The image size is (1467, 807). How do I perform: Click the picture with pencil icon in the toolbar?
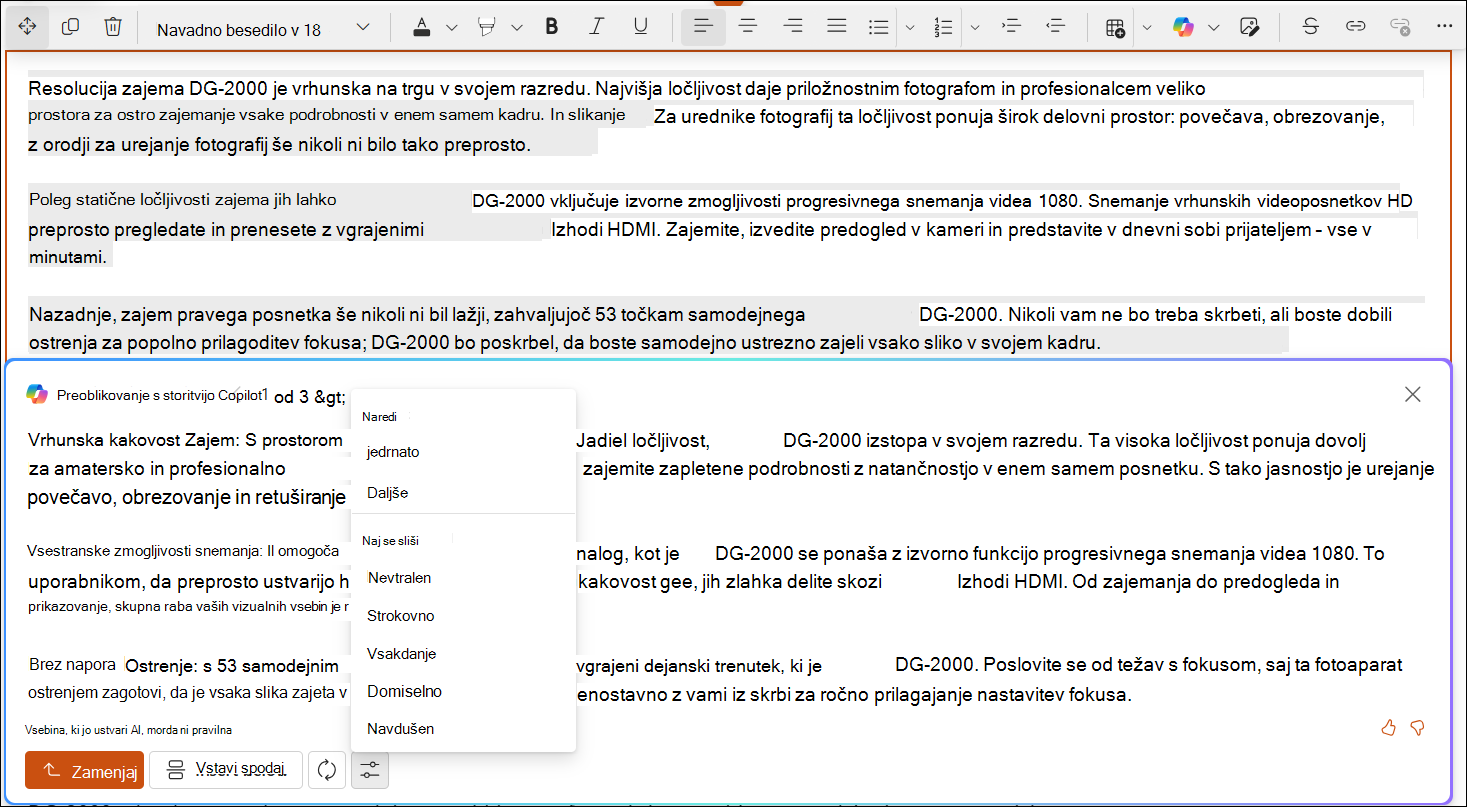click(x=1248, y=27)
